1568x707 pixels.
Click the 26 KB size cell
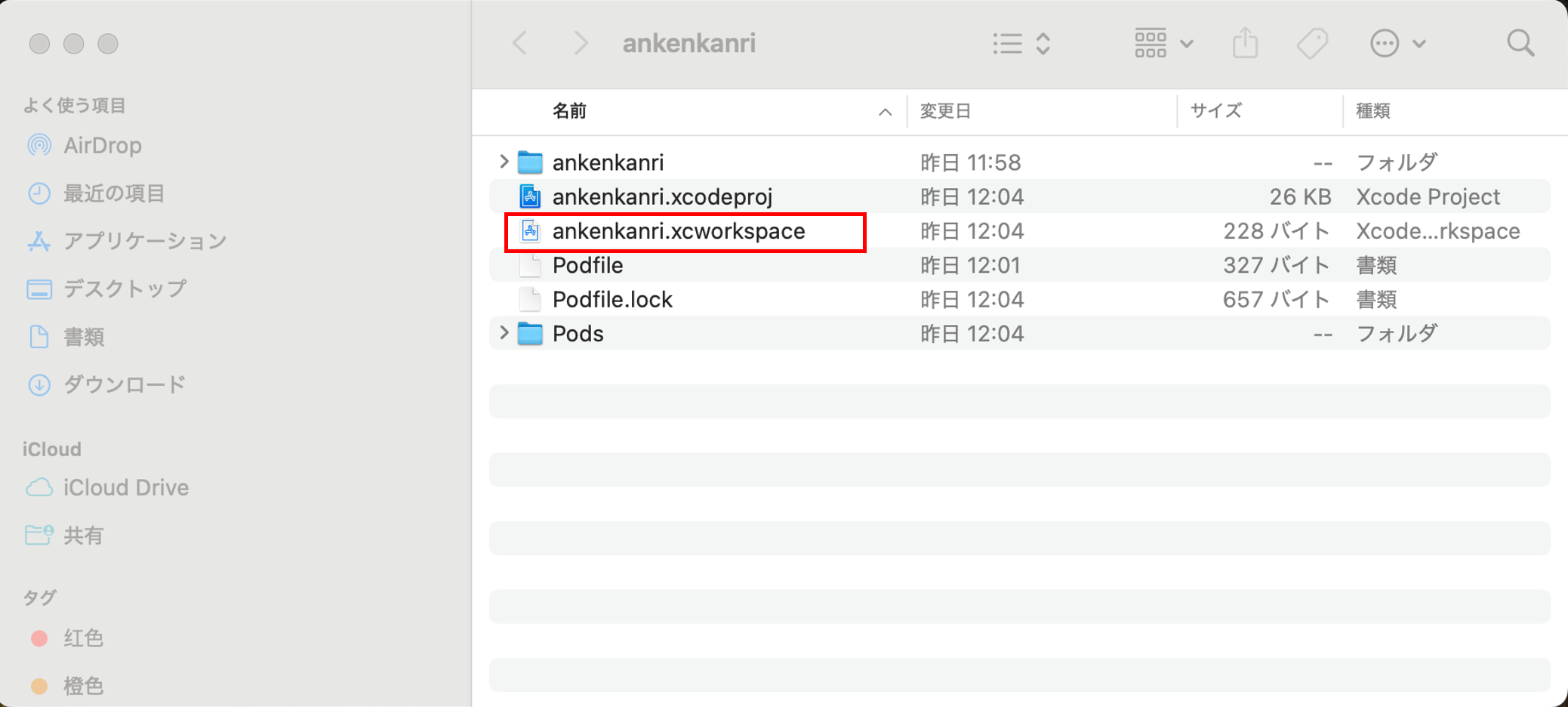pyautogui.click(x=1300, y=196)
